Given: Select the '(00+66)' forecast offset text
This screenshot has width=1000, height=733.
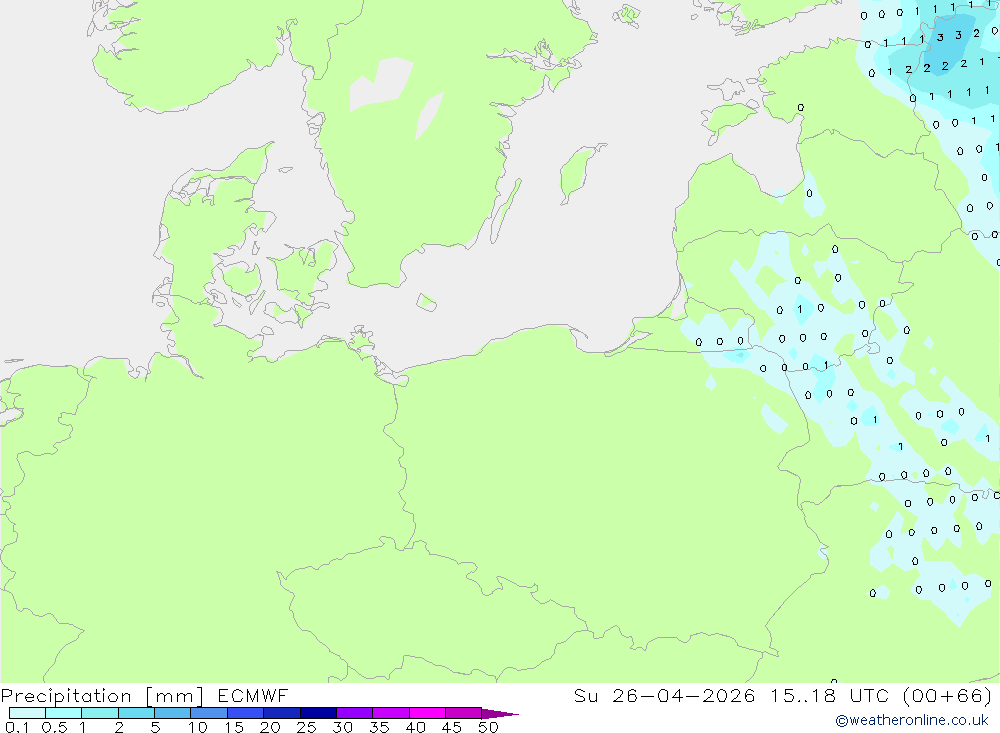Looking at the screenshot, I should pos(948,695).
